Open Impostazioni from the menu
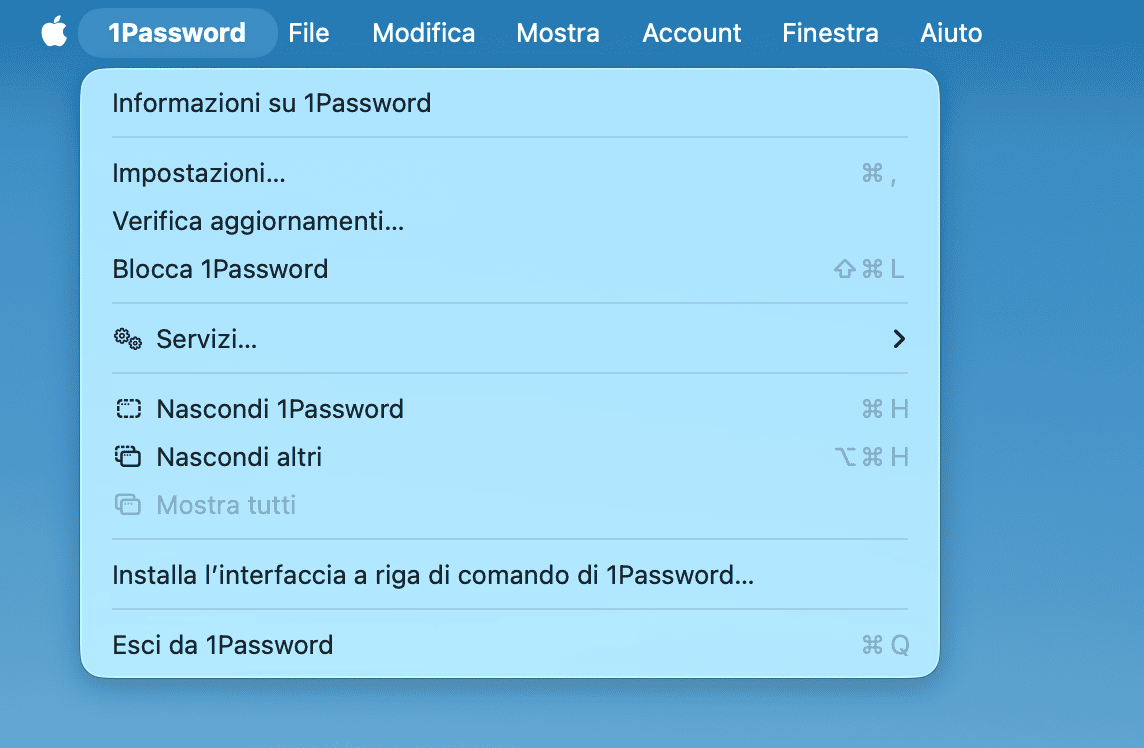Viewport: 1144px width, 748px height. point(198,173)
